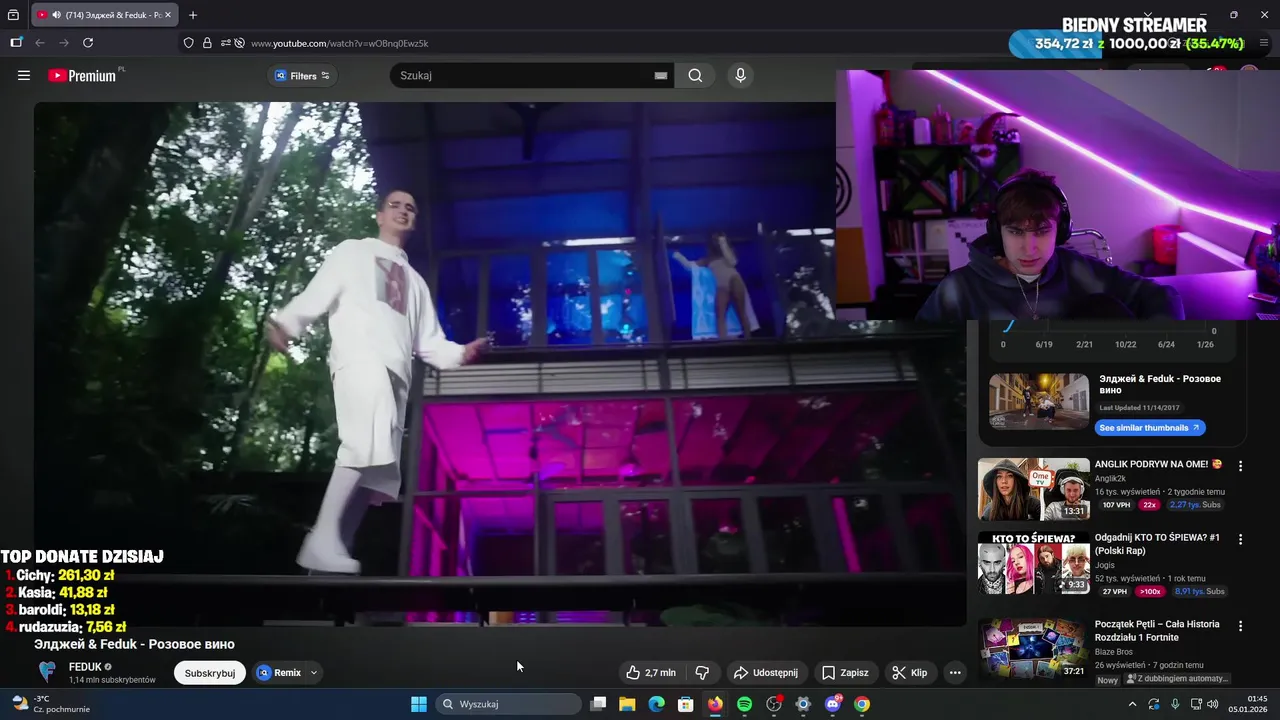
Task: Open more actions three-dot menu under video
Action: pos(955,673)
